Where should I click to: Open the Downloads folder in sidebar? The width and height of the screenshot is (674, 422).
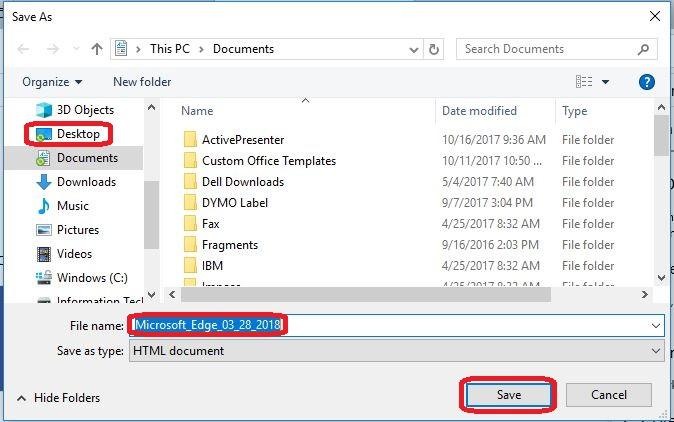(76, 182)
